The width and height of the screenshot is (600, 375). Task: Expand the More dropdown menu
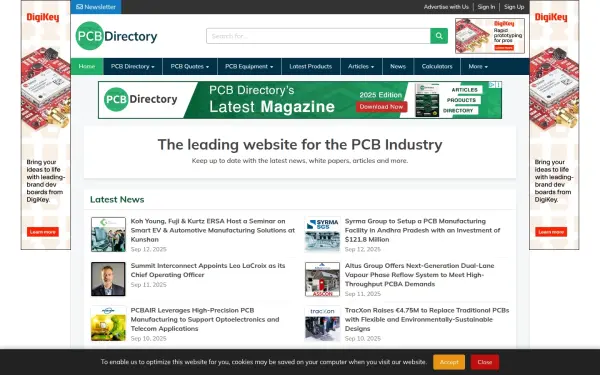[x=478, y=67]
